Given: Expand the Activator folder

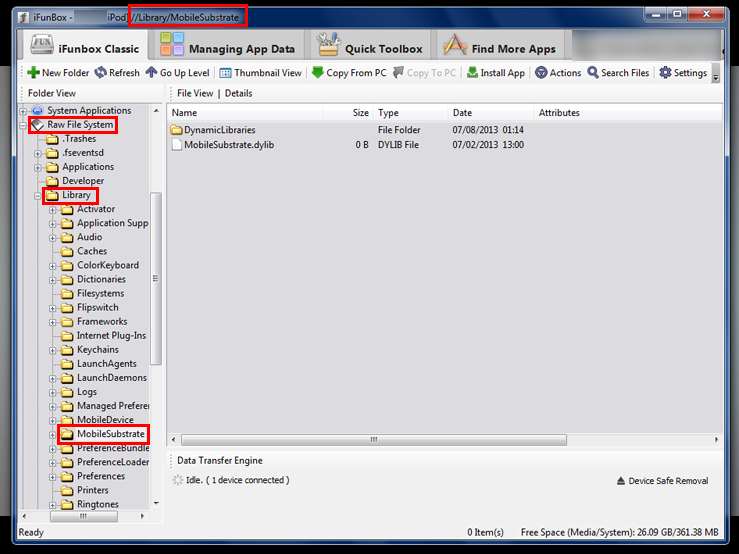Looking at the screenshot, I should (53, 210).
